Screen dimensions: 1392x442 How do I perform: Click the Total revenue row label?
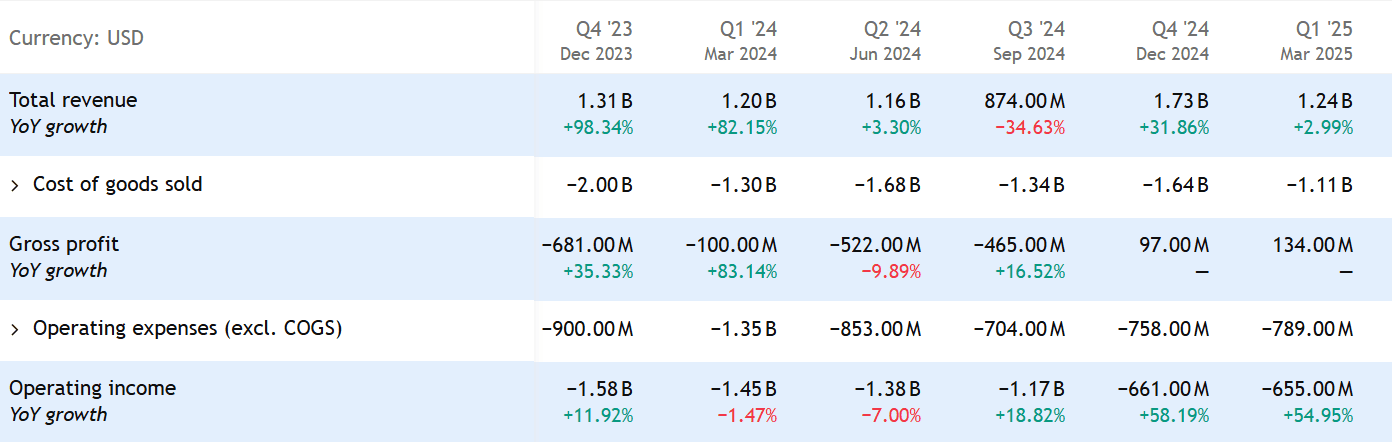pos(73,100)
